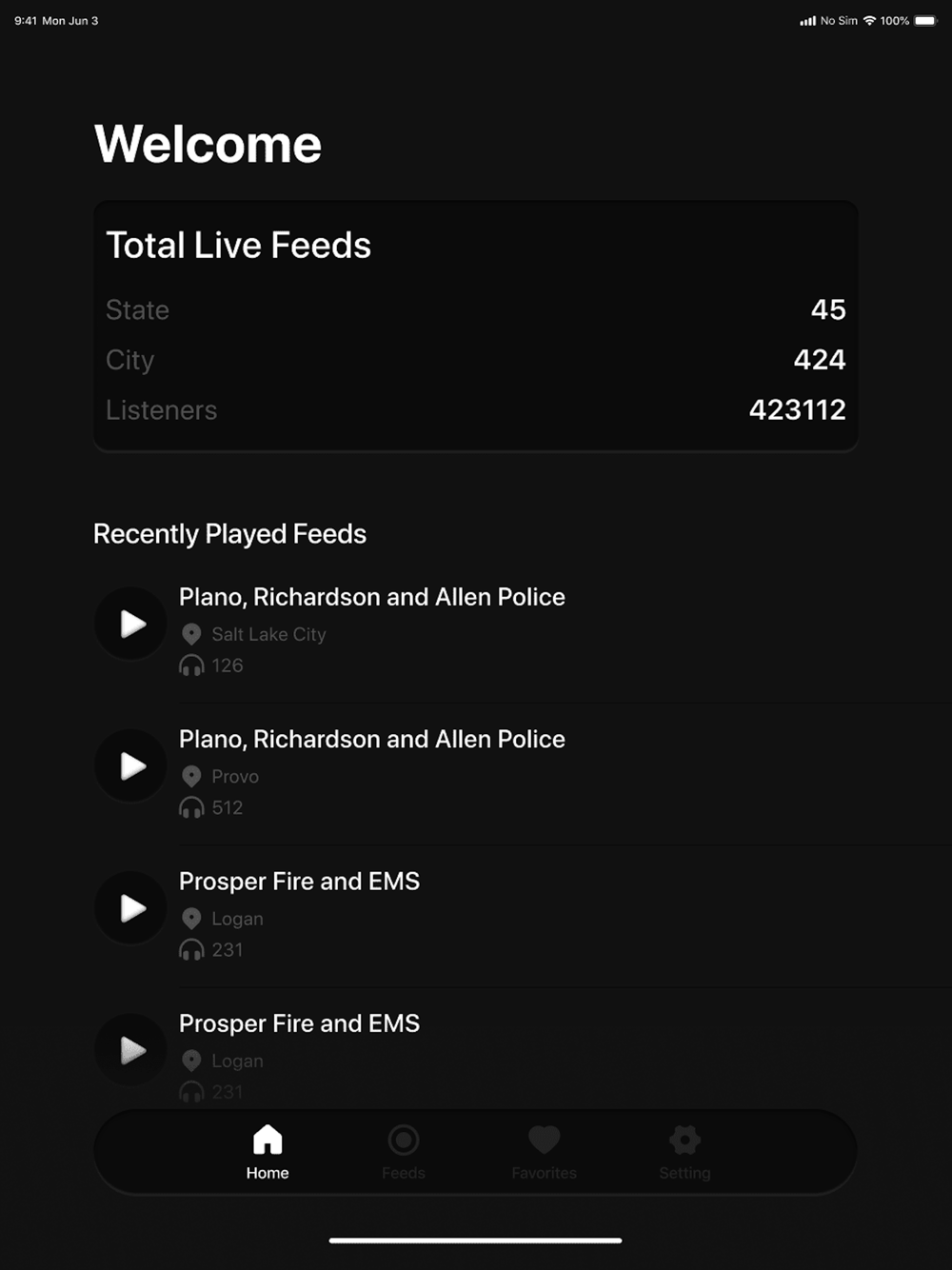This screenshot has height=1270, width=952.
Task: Switch to the Feeds tab
Action: pyautogui.click(x=404, y=1151)
